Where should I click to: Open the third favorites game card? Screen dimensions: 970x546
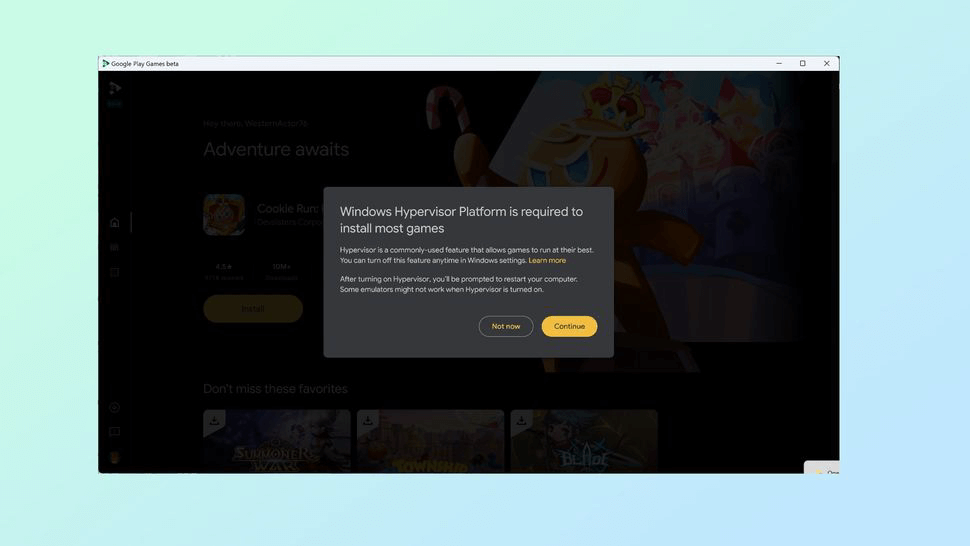[584, 441]
